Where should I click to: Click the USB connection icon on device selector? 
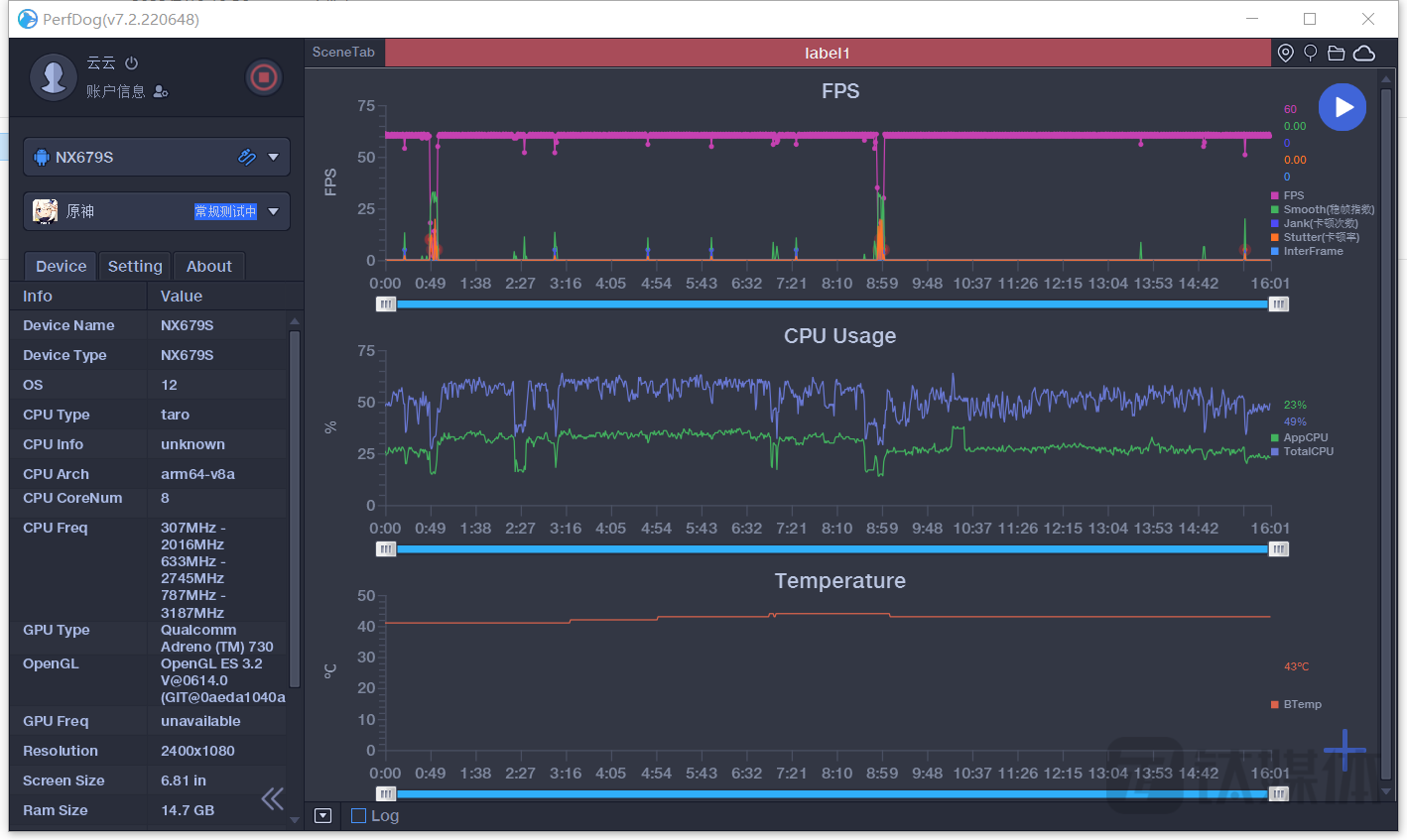tap(247, 157)
